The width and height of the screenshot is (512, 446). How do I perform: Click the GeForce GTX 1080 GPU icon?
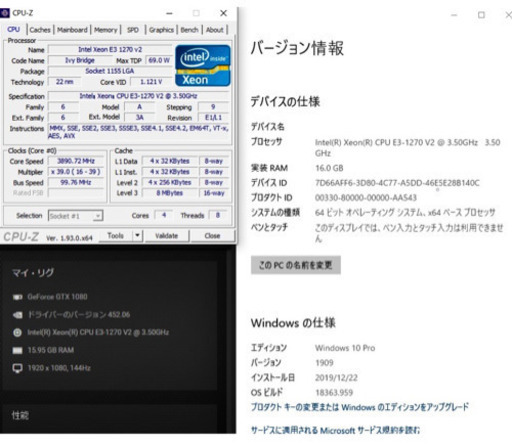click(x=17, y=297)
